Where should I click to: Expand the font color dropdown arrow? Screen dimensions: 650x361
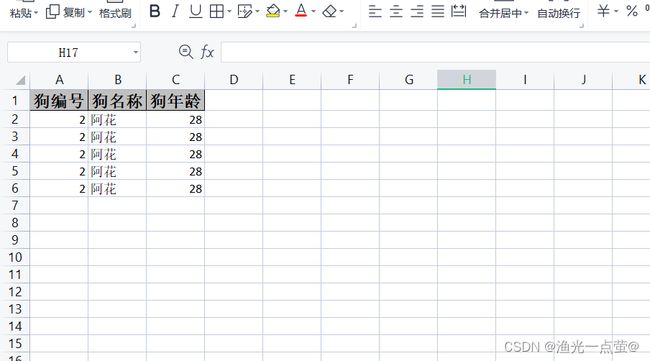coord(313,11)
